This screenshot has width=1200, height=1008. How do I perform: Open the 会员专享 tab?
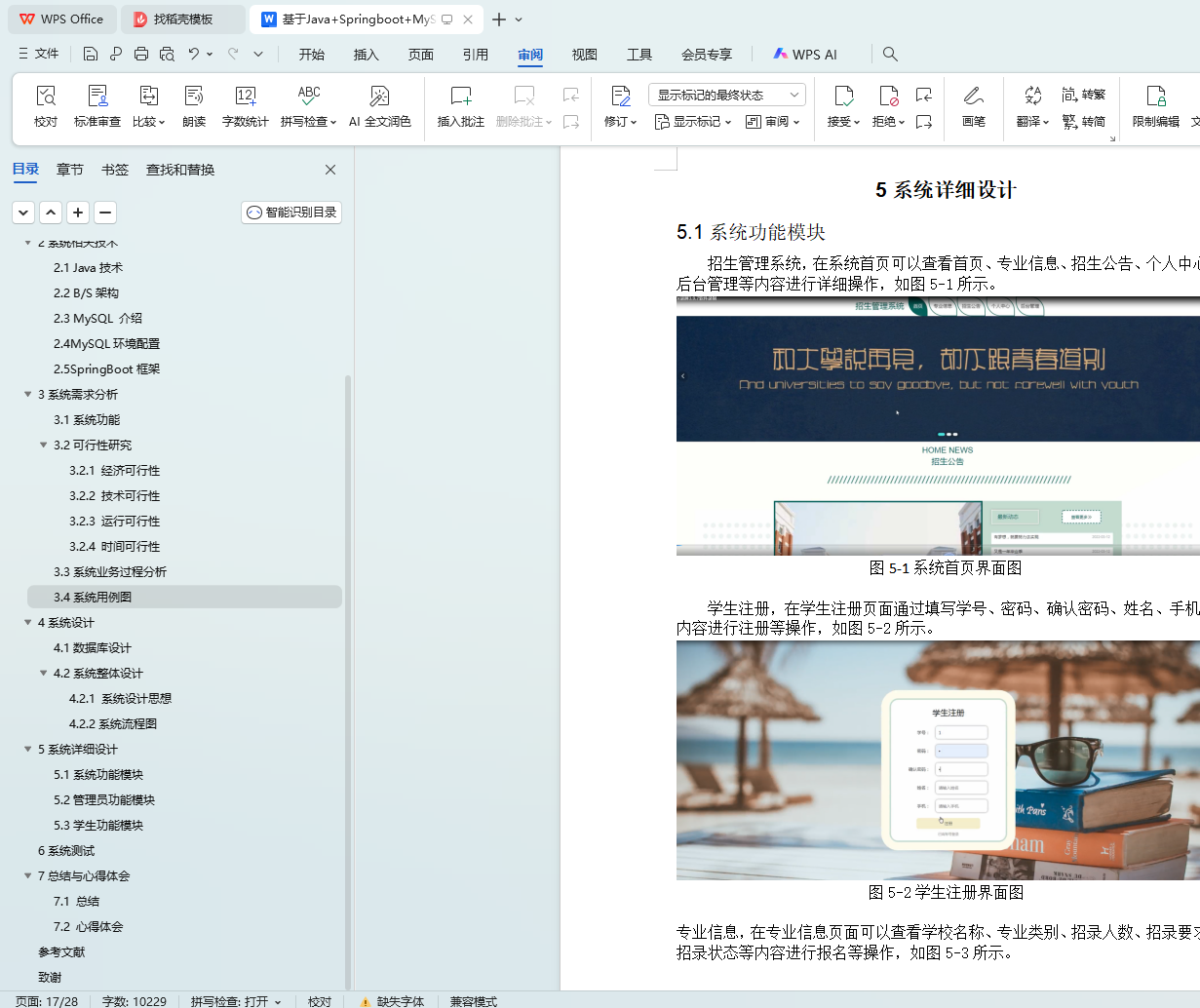[x=707, y=55]
